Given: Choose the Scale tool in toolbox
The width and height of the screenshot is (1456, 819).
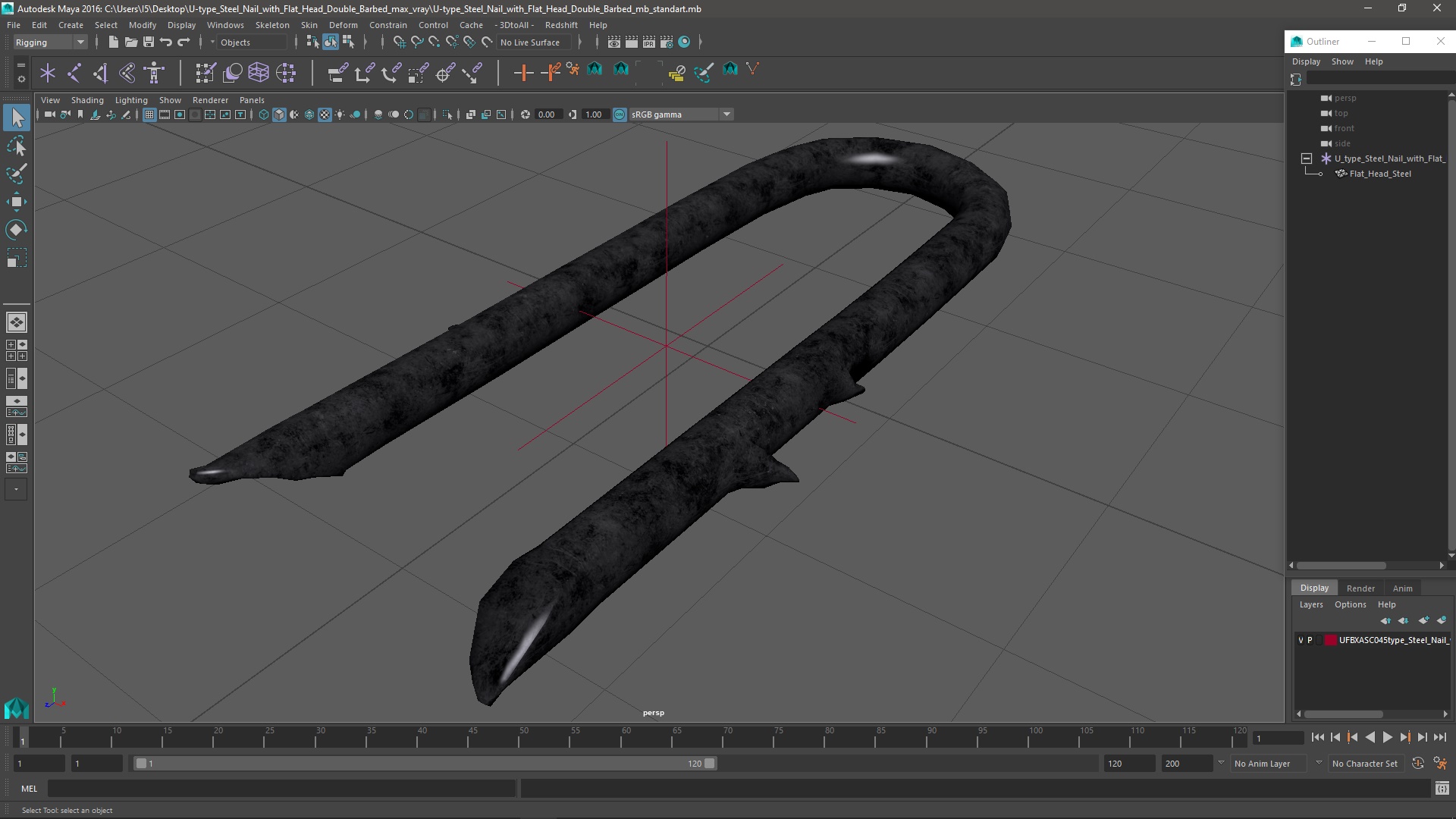Looking at the screenshot, I should [x=17, y=258].
